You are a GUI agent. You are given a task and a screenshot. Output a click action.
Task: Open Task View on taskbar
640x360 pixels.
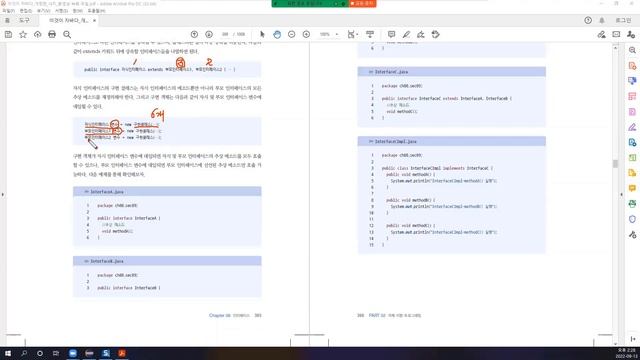pos(56,353)
